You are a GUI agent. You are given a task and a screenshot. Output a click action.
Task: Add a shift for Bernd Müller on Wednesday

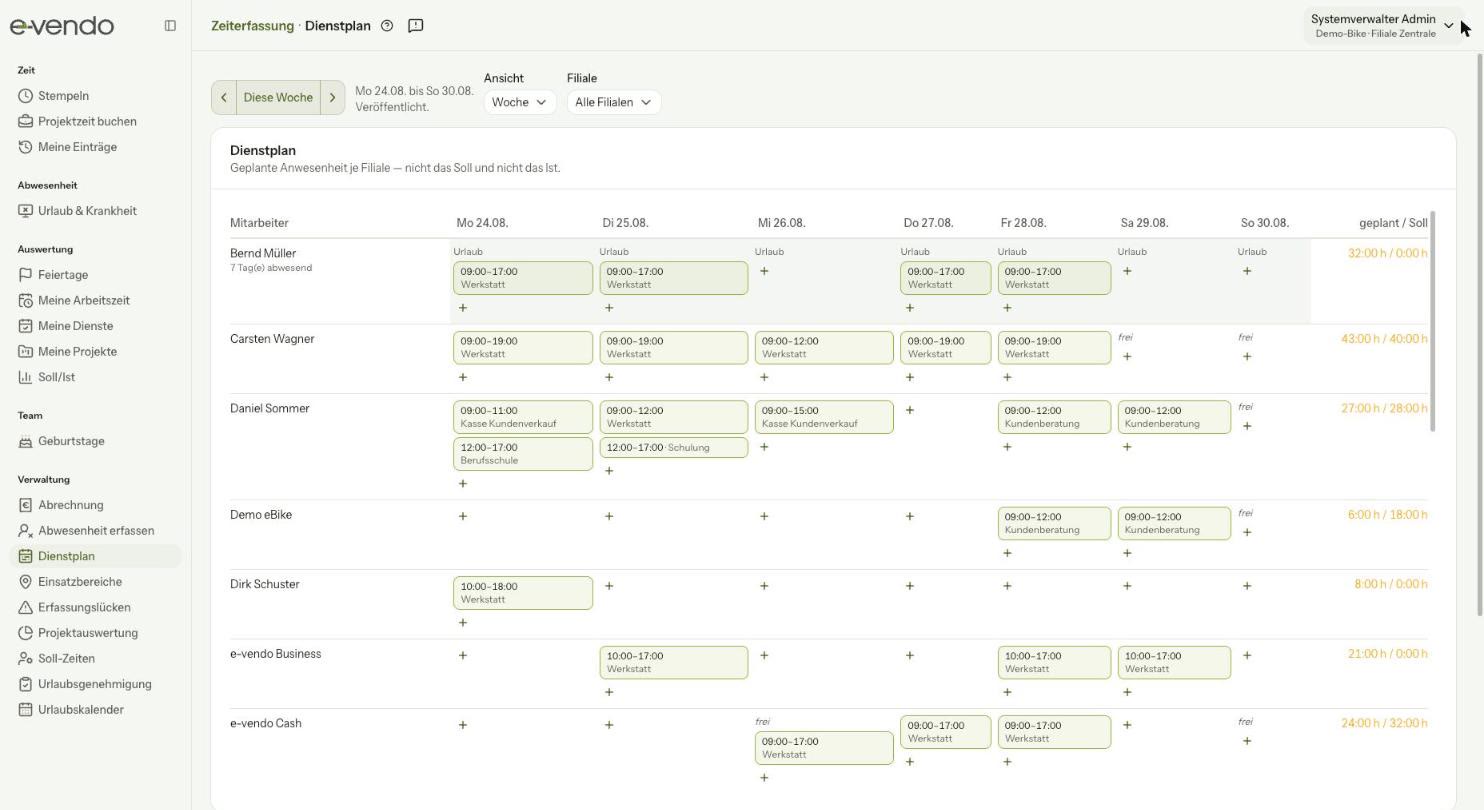[x=764, y=271]
